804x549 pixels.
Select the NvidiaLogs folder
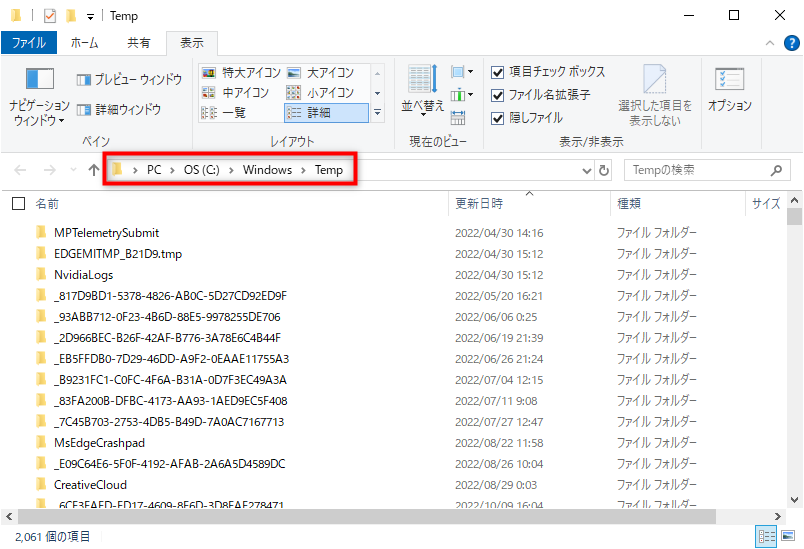[x=83, y=275]
